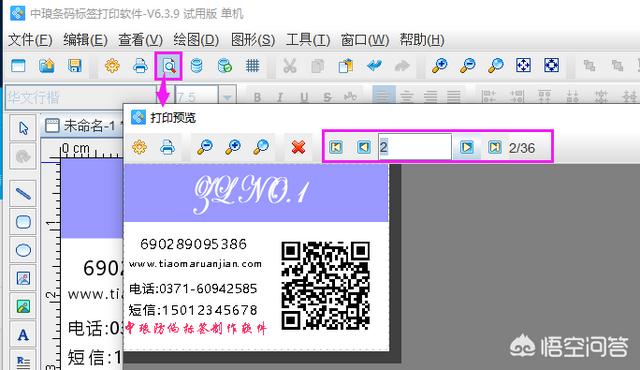Image resolution: width=640 pixels, height=370 pixels.
Task: Open the 华文行楷 font name combo box
Action: [x=82, y=97]
